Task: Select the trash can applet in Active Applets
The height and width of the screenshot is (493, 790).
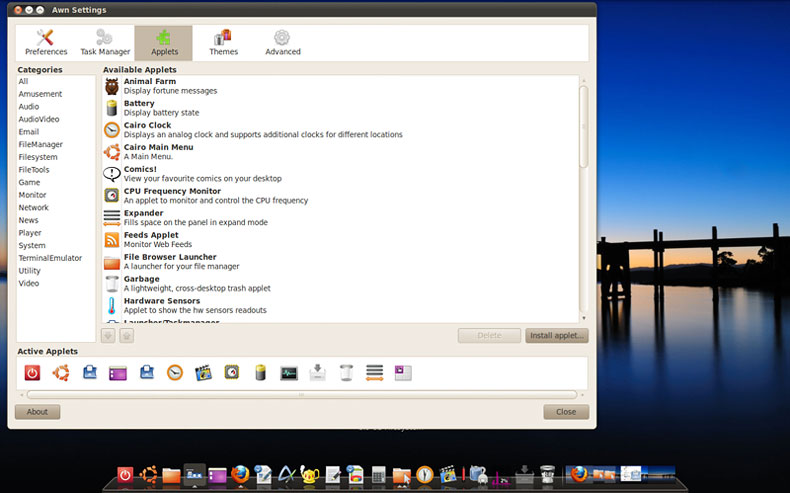Action: [x=346, y=373]
